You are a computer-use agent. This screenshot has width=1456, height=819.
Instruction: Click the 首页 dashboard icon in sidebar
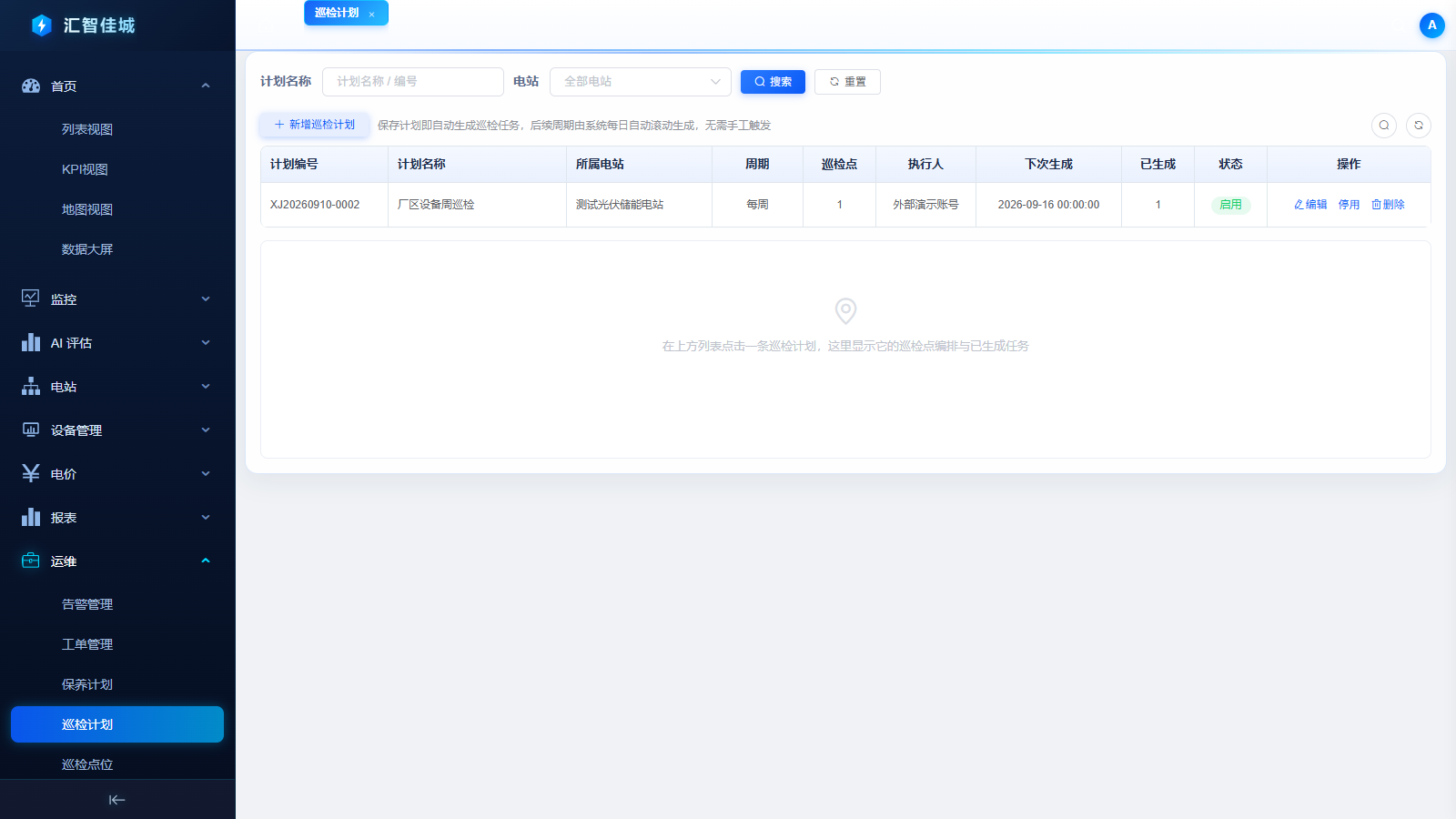(x=31, y=86)
